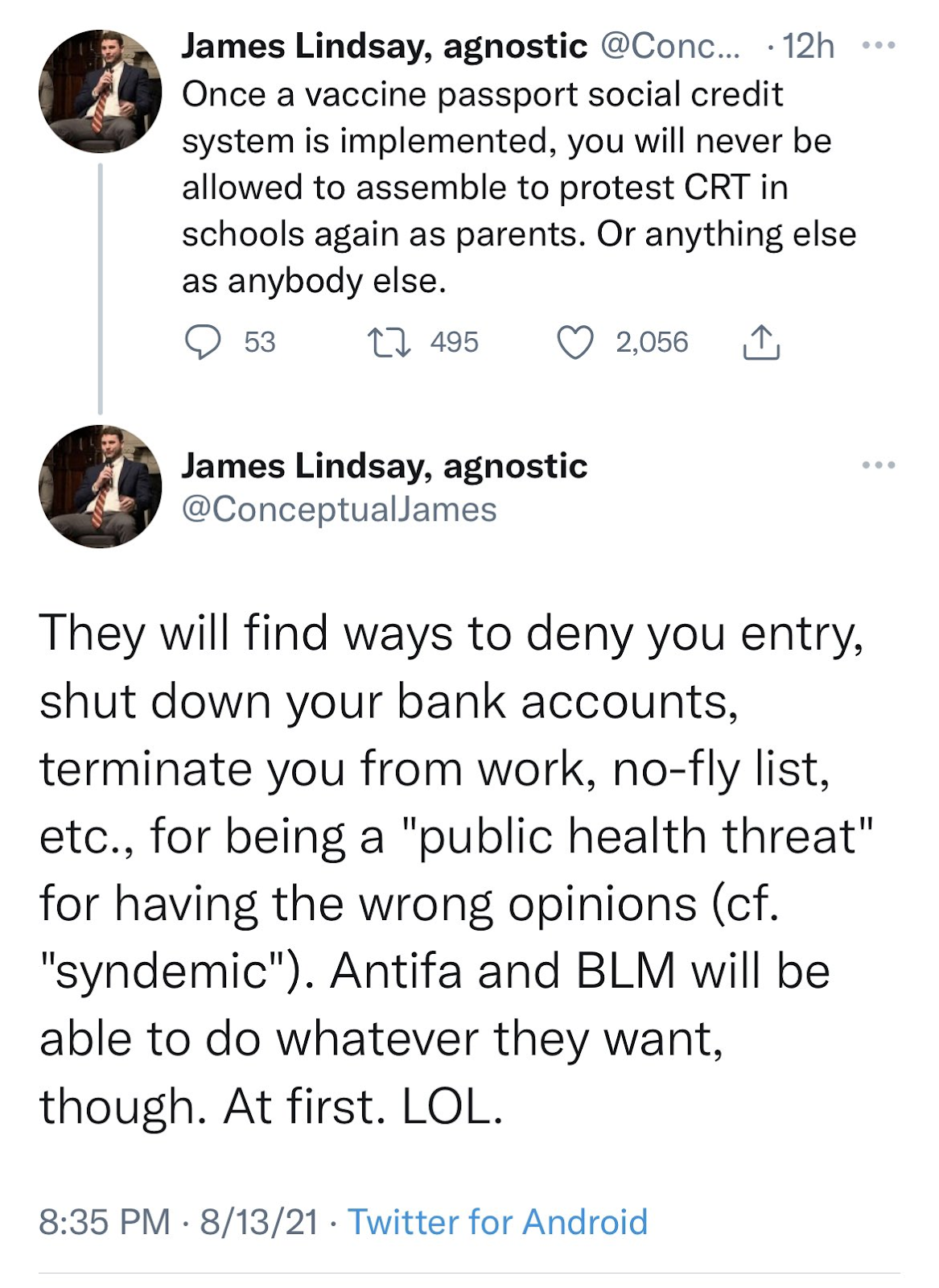Click the 8/13/21 date
The width and height of the screenshot is (939, 1288).
(258, 1221)
